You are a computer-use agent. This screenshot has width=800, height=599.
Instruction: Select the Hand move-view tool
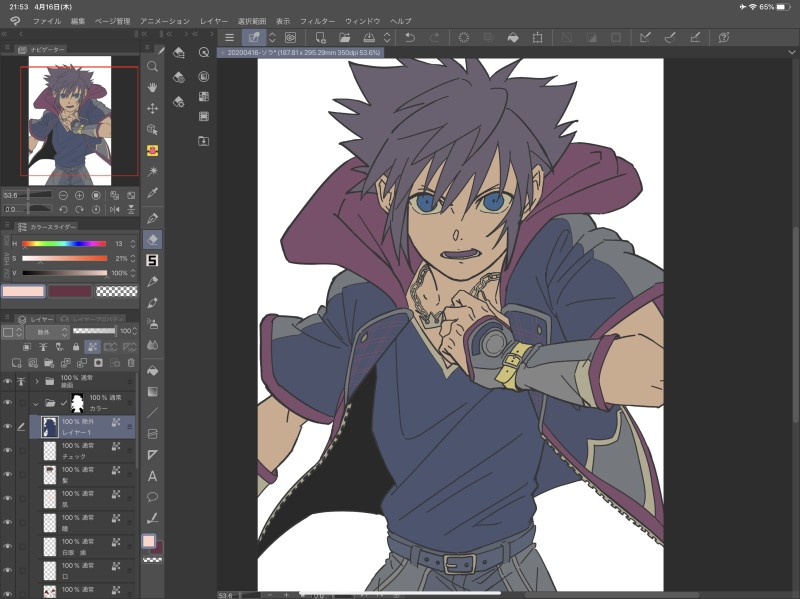coord(153,87)
